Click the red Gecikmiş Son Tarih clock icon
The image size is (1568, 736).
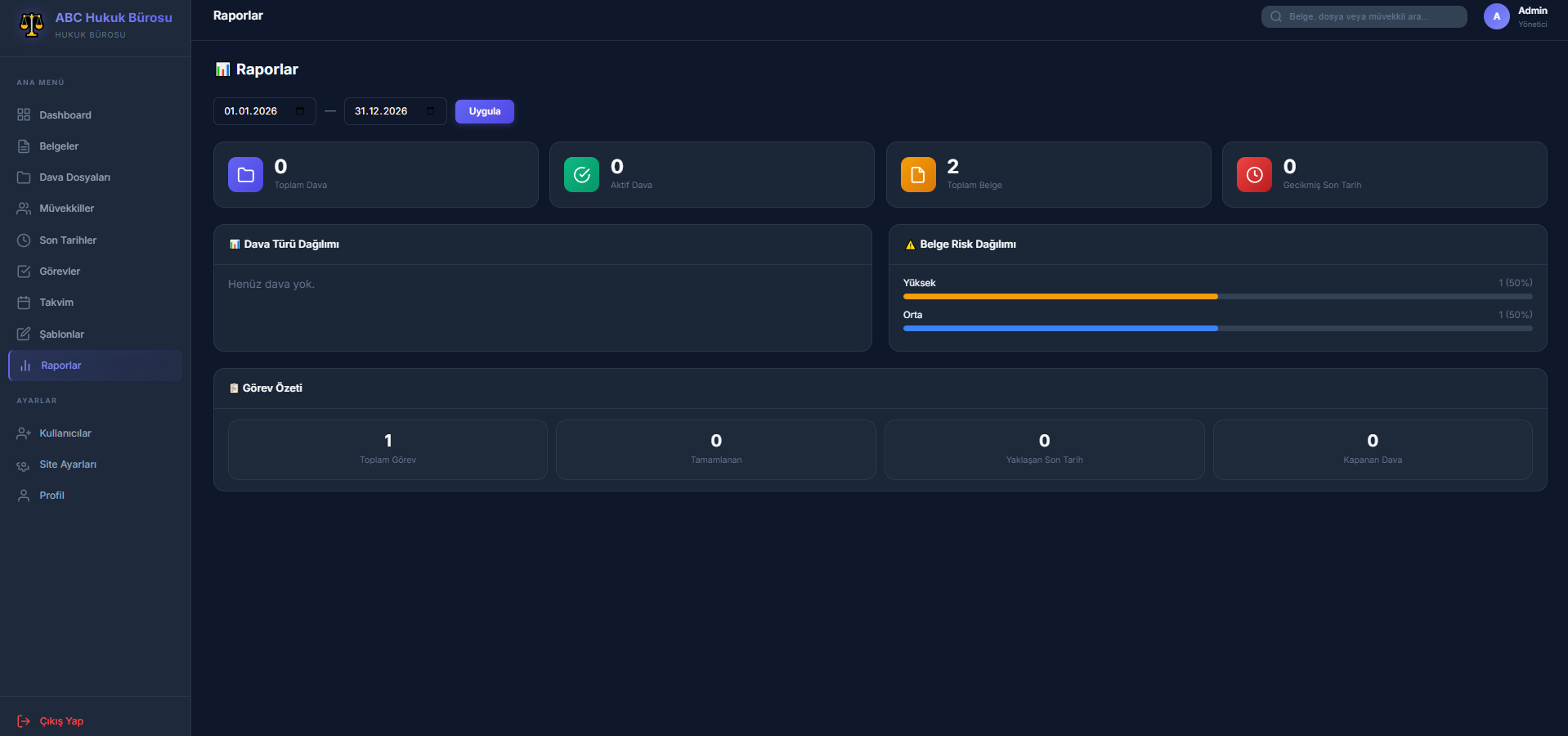click(1254, 174)
